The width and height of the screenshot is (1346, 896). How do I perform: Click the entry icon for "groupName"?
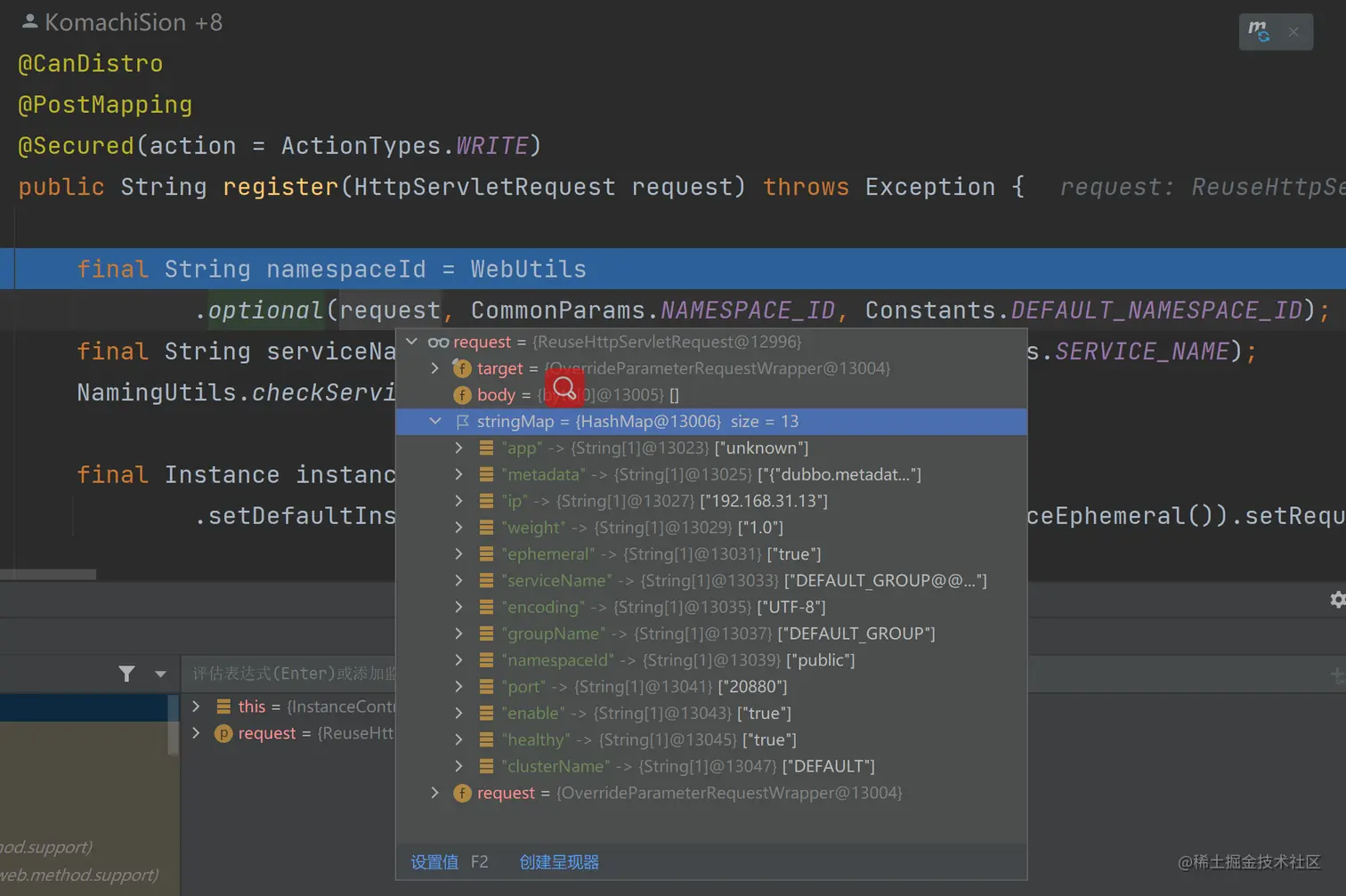[x=486, y=634]
